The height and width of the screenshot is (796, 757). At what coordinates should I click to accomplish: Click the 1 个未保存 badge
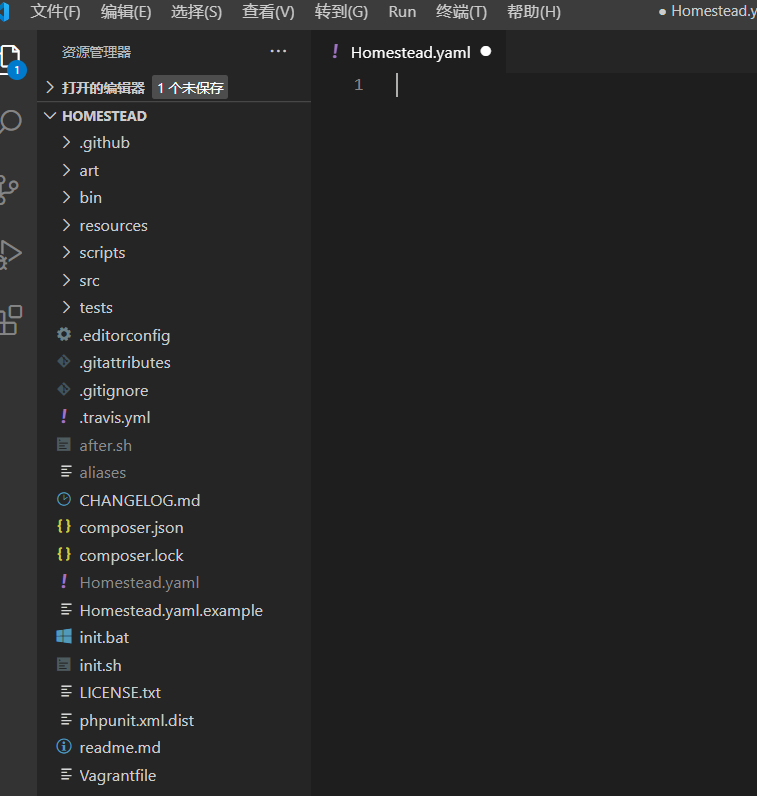tap(190, 88)
